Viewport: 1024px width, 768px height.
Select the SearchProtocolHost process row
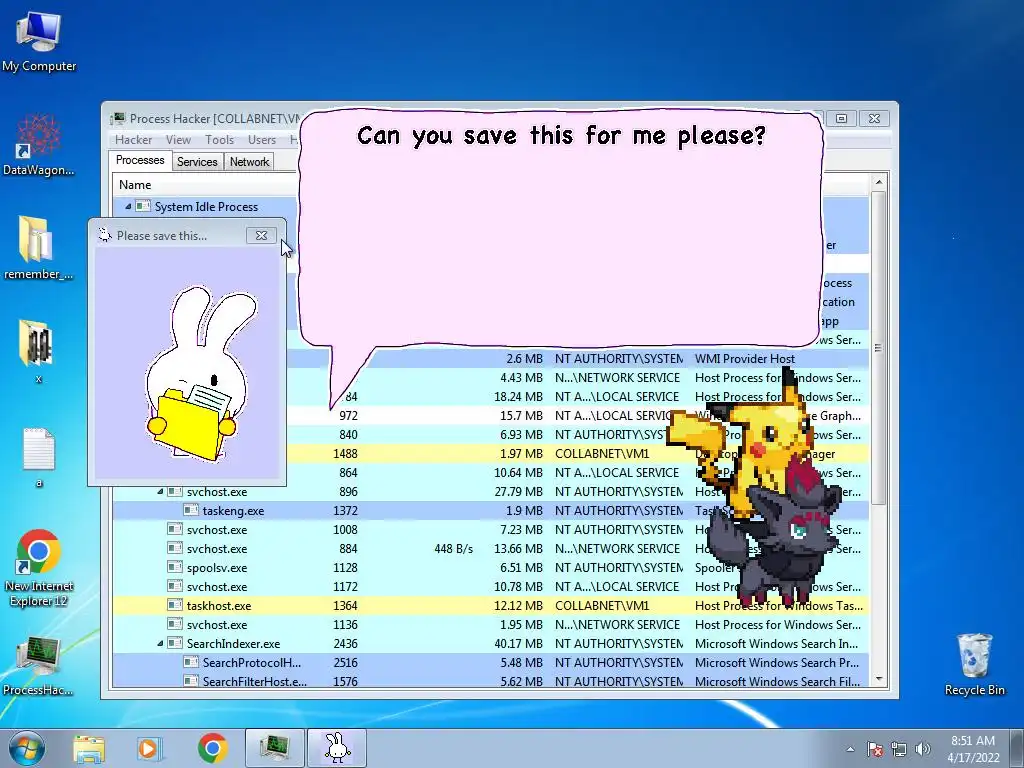coord(491,662)
